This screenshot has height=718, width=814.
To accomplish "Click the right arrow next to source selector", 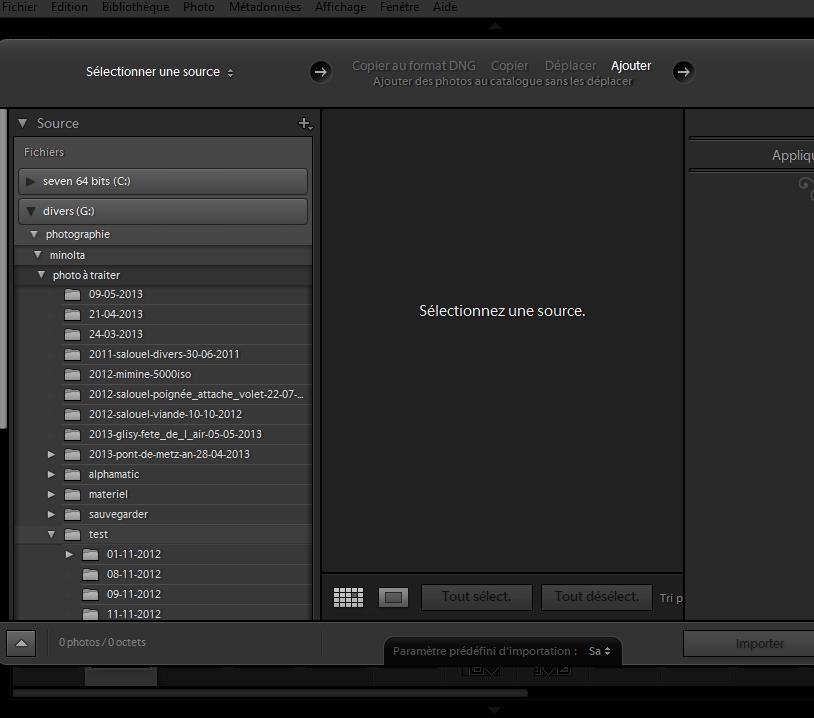I will (321, 72).
